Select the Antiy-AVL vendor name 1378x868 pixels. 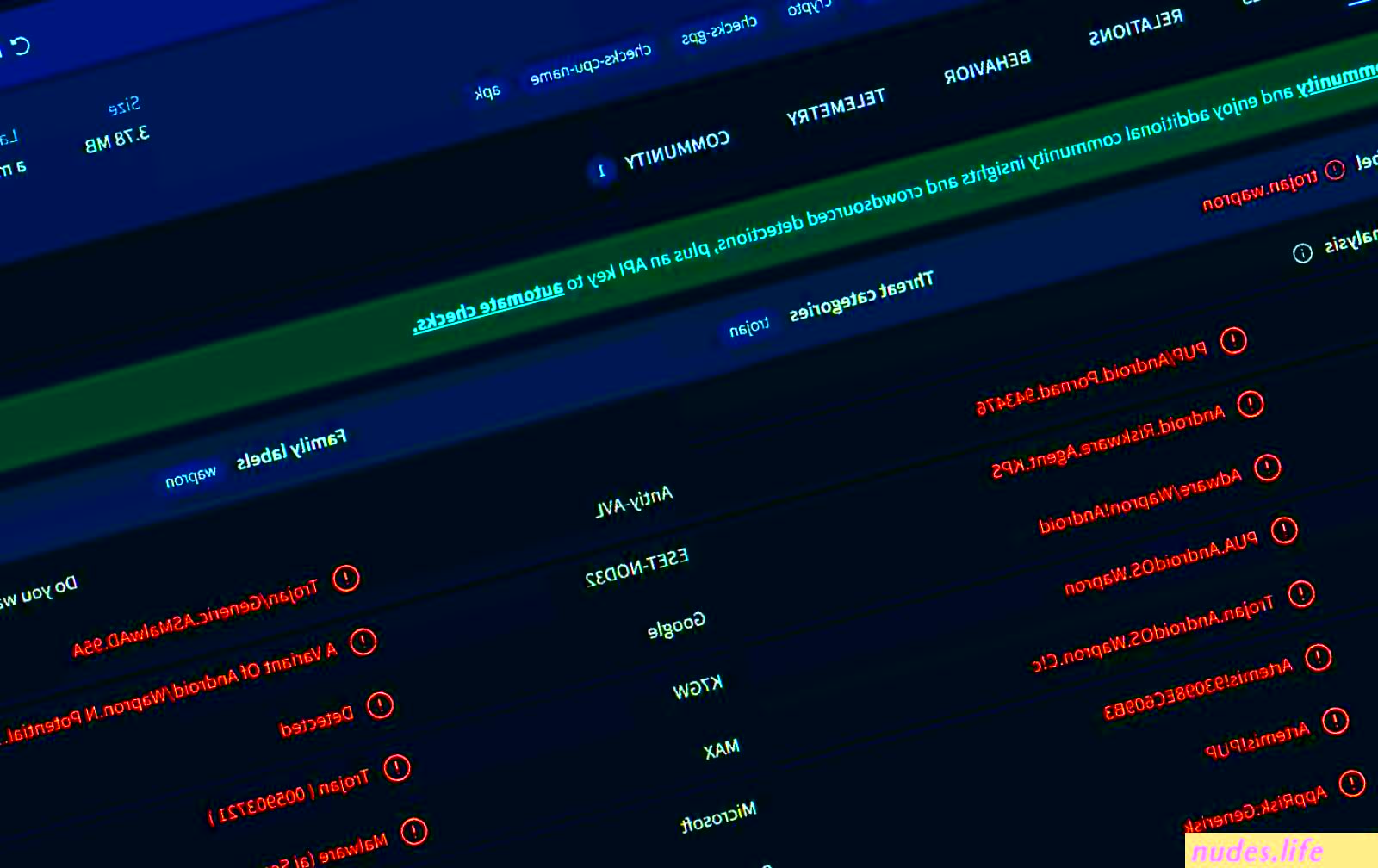(x=634, y=501)
